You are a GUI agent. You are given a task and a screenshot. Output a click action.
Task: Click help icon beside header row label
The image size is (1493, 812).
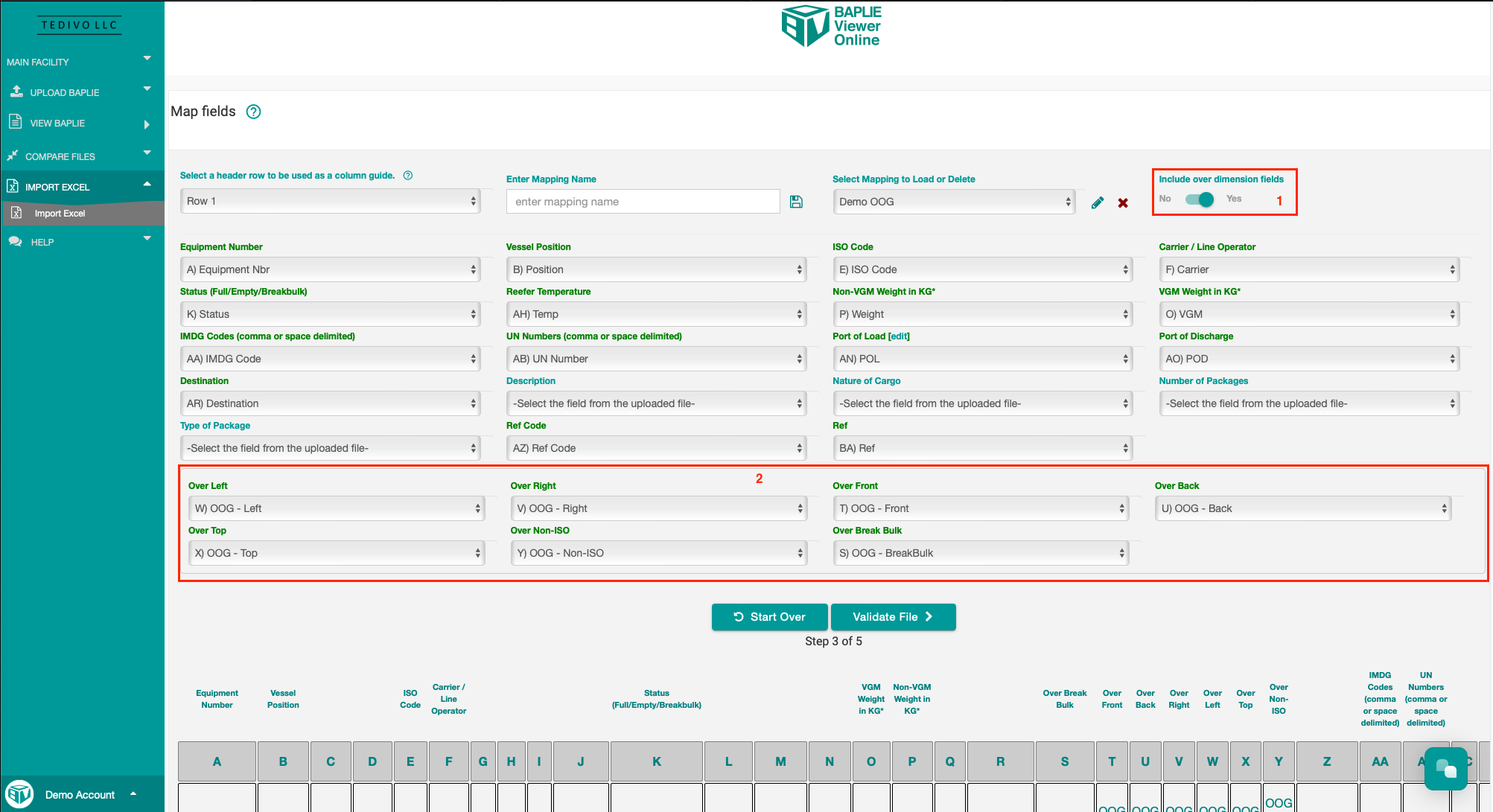coord(408,176)
